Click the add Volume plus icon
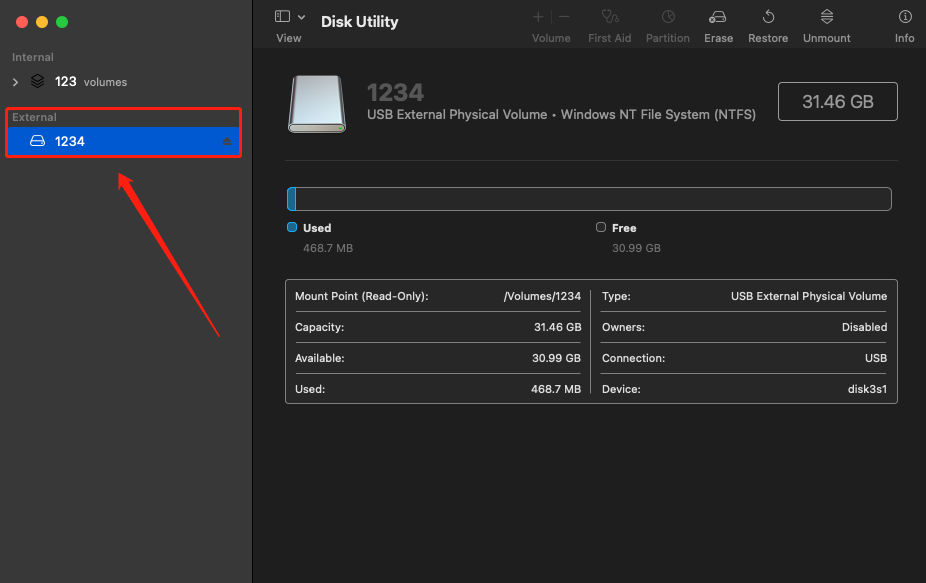This screenshot has height=583, width=926. [x=538, y=17]
